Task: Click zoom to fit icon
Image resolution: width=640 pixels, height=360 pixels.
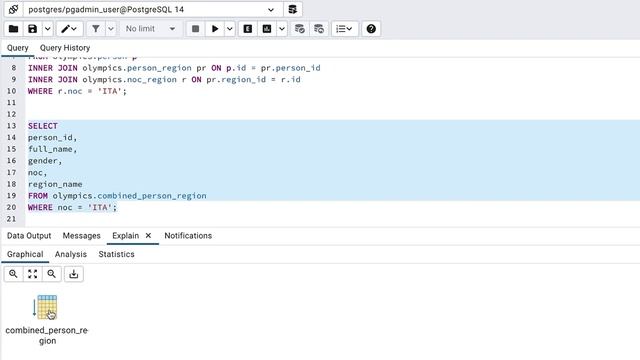Action: click(x=33, y=274)
